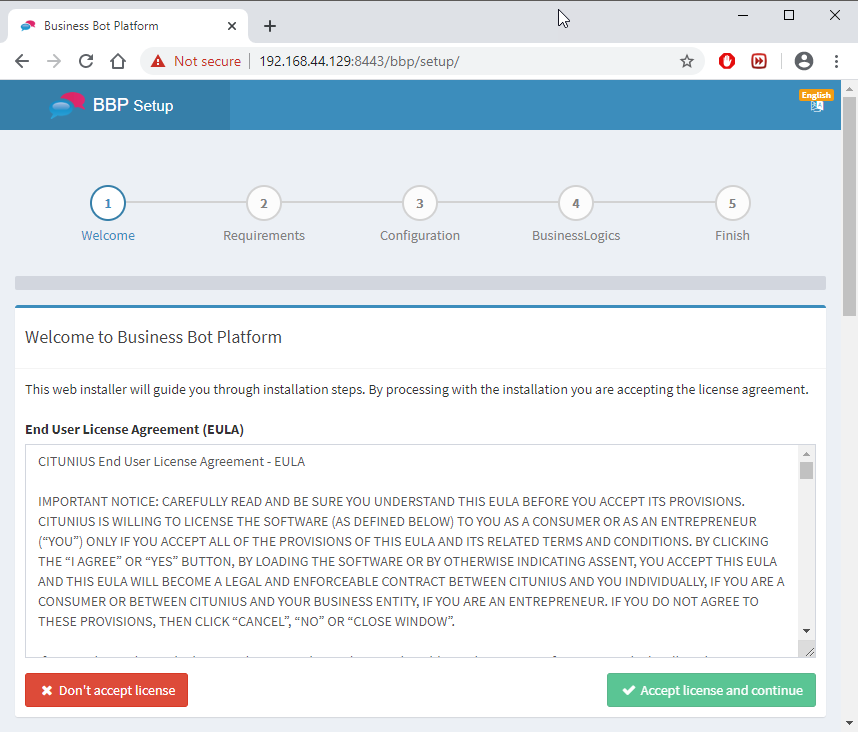Screen dimensions: 858x732
Task: Click the browser forward arrow
Action: (54, 61)
